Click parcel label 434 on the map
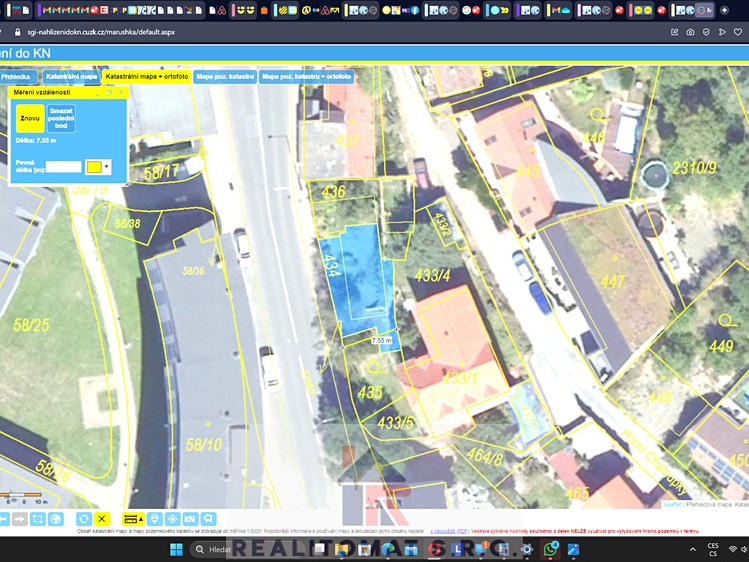This screenshot has height=562, width=749. coord(332,265)
